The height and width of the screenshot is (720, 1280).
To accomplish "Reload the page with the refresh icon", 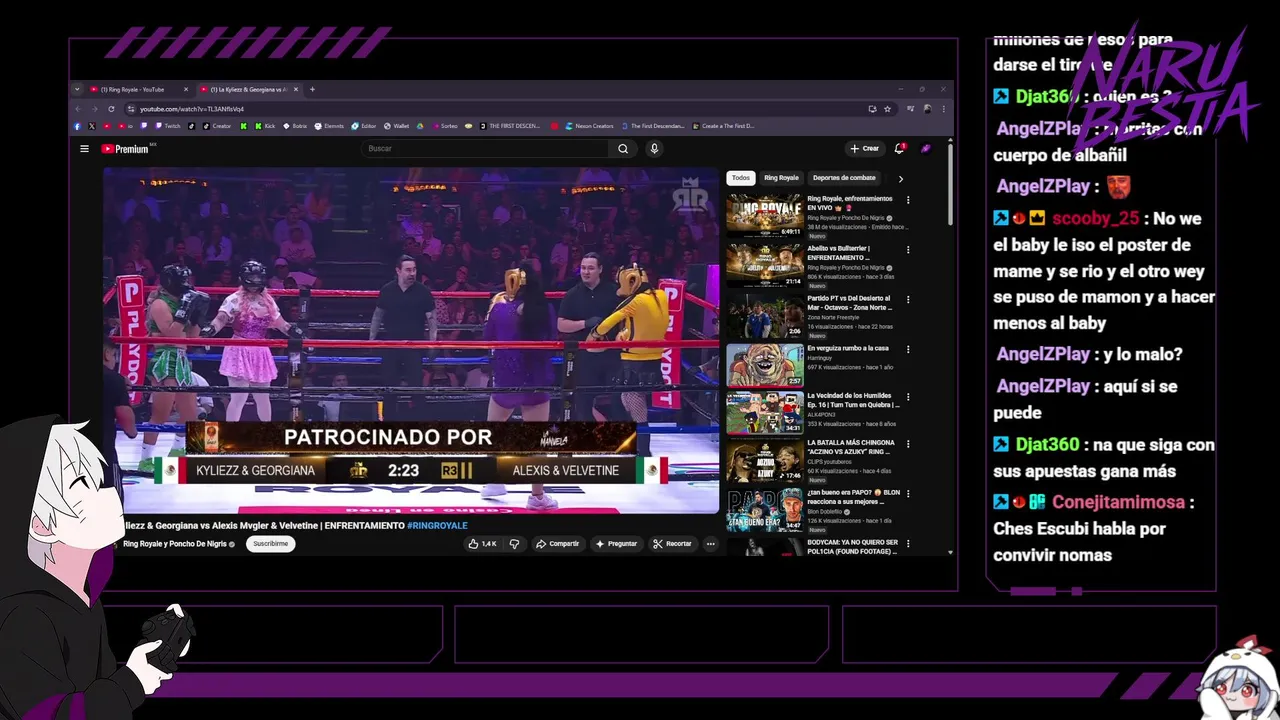I will [x=111, y=109].
